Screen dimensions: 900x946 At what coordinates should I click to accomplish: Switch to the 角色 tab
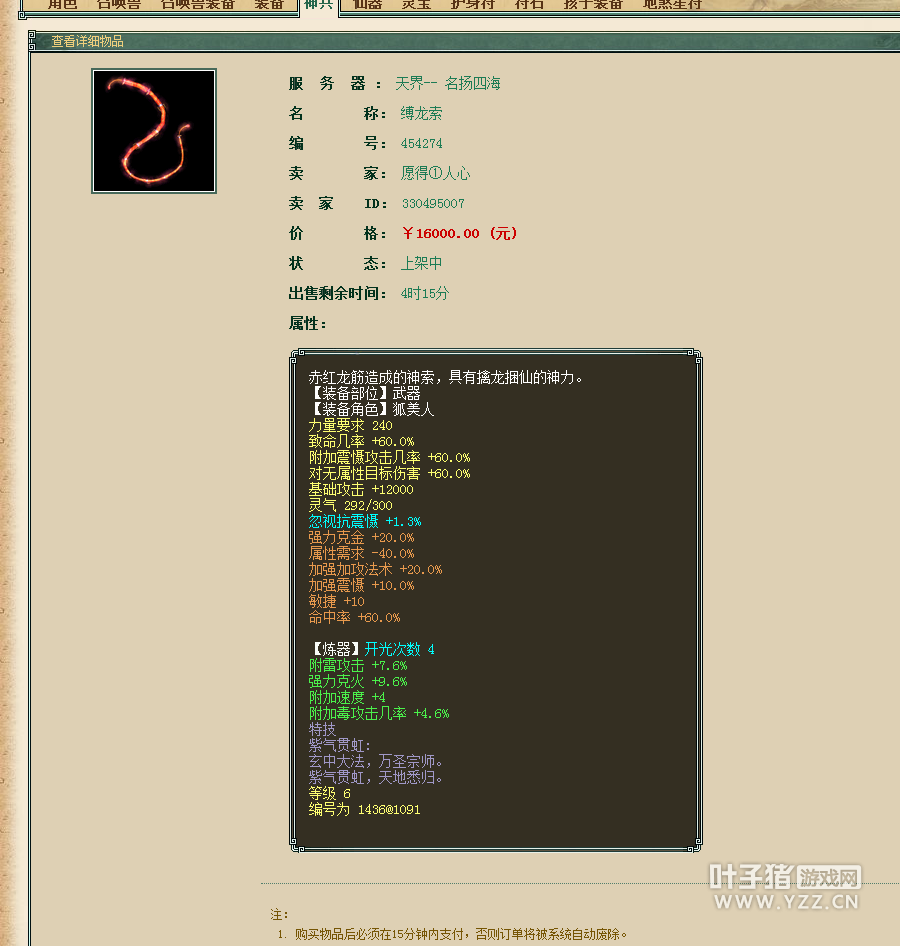[x=62, y=5]
